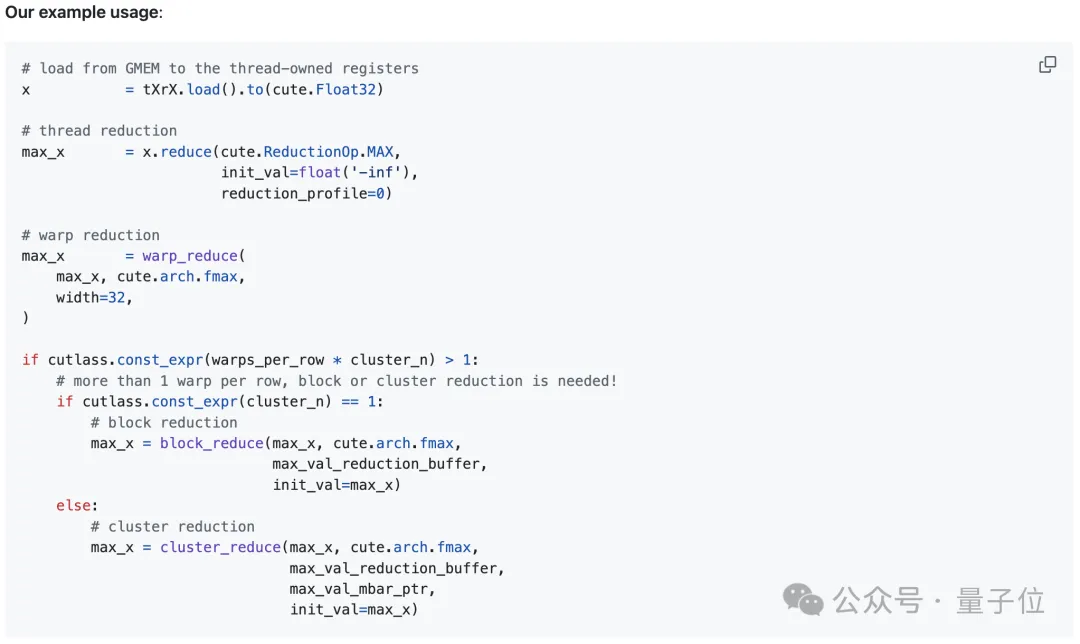
Task: Click the "# more than 1 warp per row" comment
Action: (337, 381)
